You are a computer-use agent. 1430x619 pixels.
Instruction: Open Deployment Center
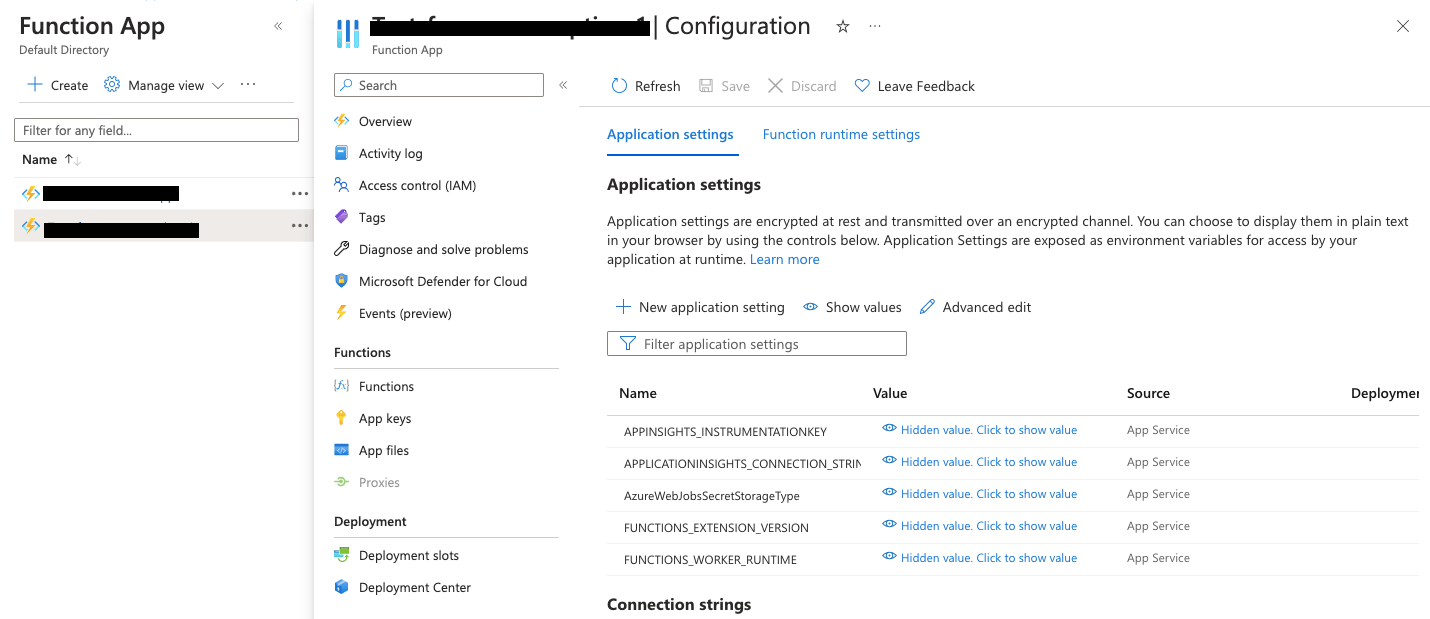pyautogui.click(x=414, y=587)
